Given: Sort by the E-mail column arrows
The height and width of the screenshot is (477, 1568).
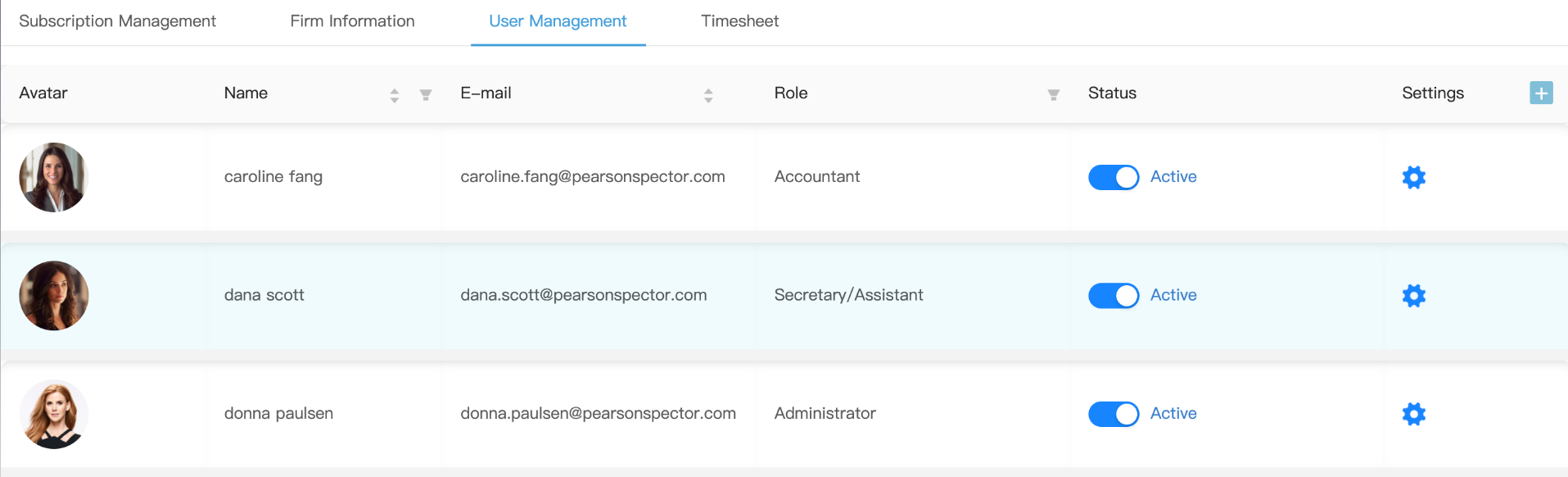Looking at the screenshot, I should click(x=708, y=95).
